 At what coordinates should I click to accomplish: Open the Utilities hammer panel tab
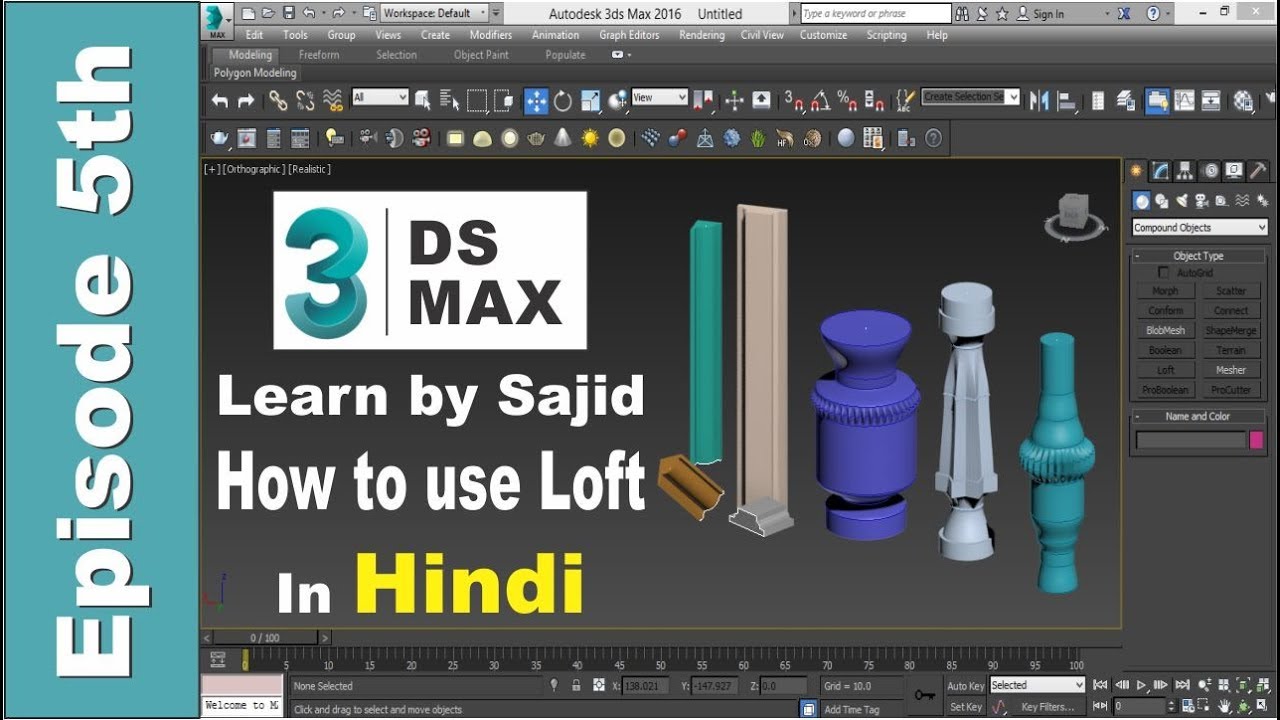click(x=1258, y=170)
